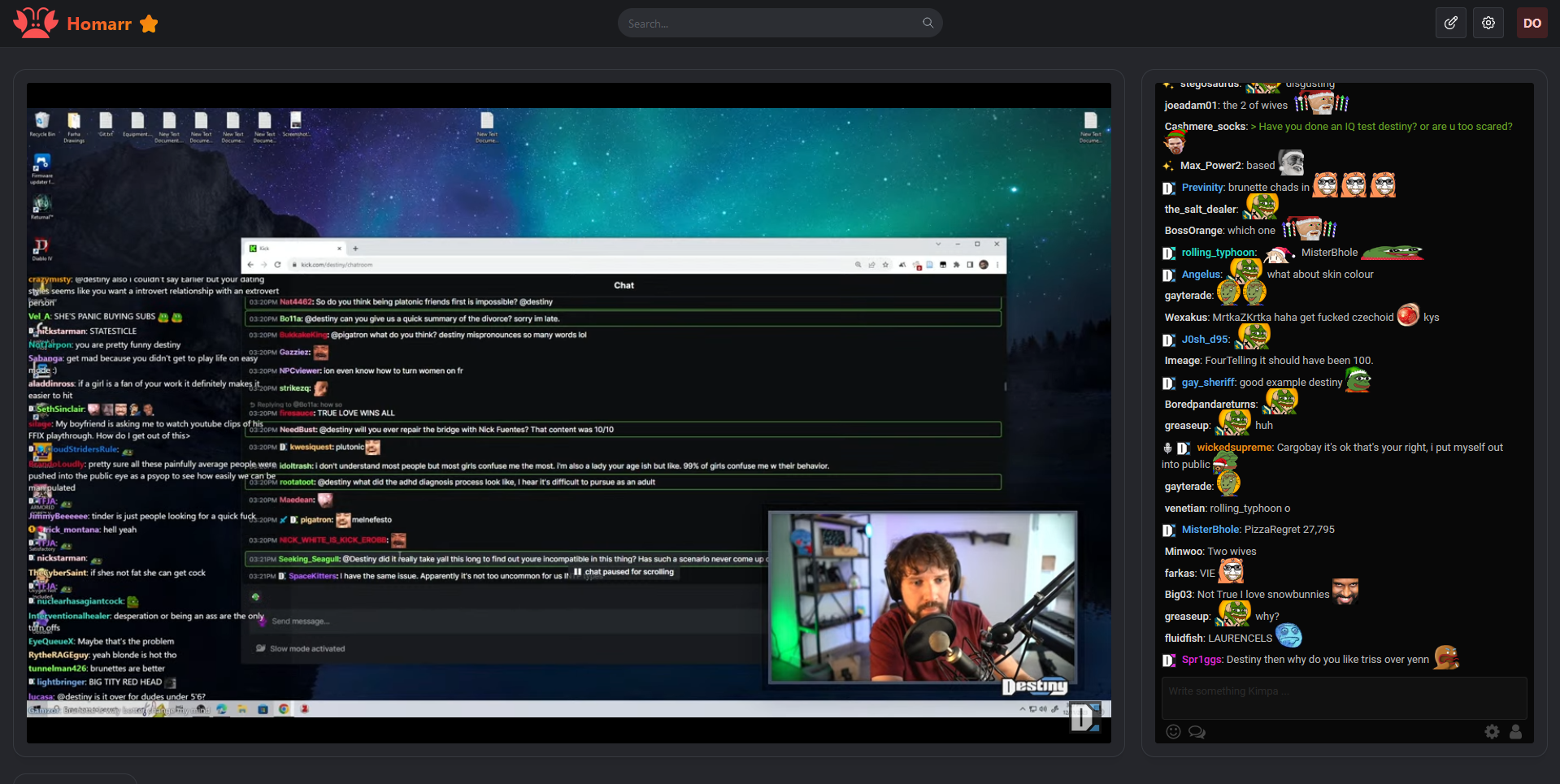Click bookmark star in streamed browser toolbar
This screenshot has height=784, width=1560.
(x=885, y=265)
